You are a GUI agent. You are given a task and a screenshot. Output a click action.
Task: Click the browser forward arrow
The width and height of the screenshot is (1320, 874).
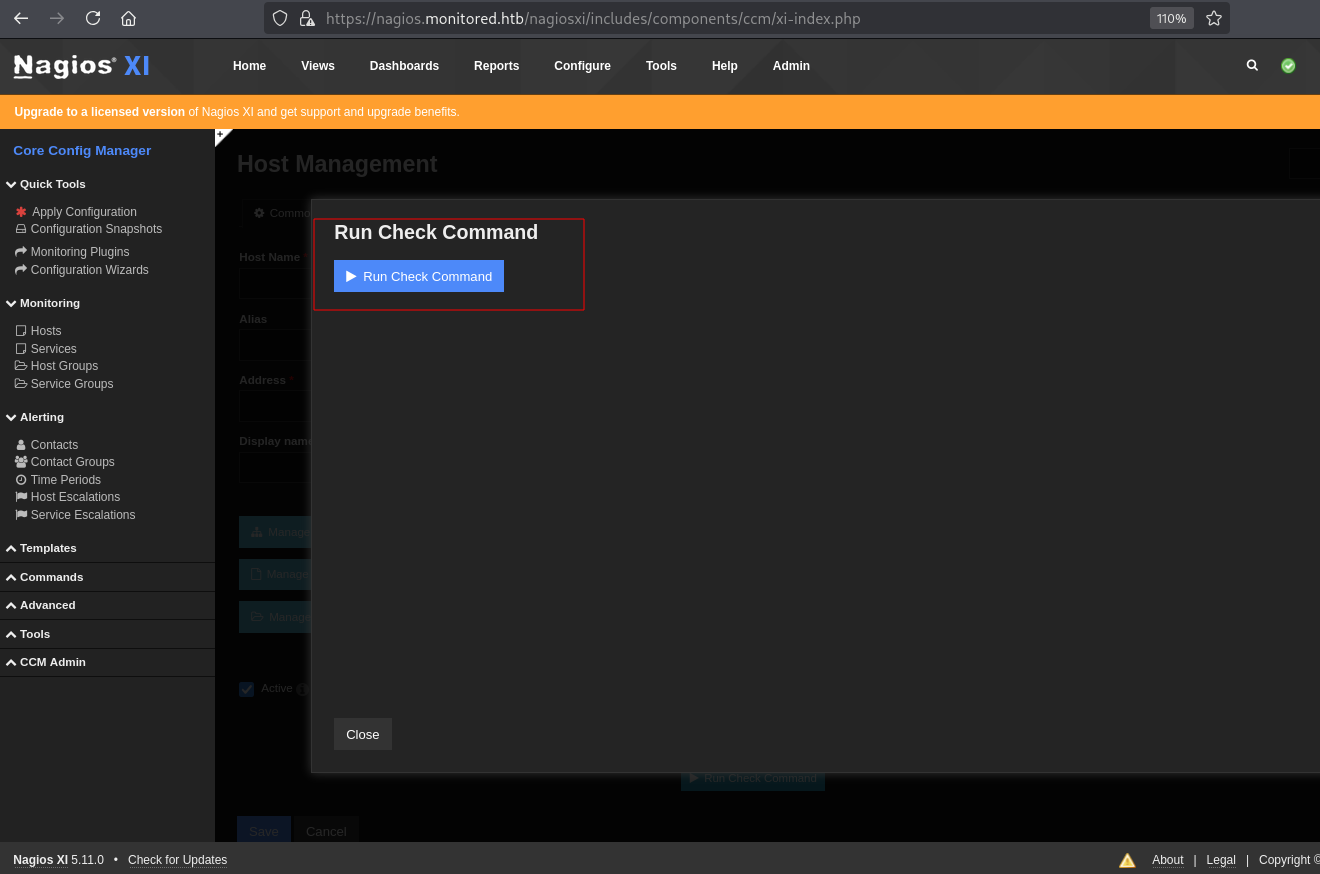(57, 18)
